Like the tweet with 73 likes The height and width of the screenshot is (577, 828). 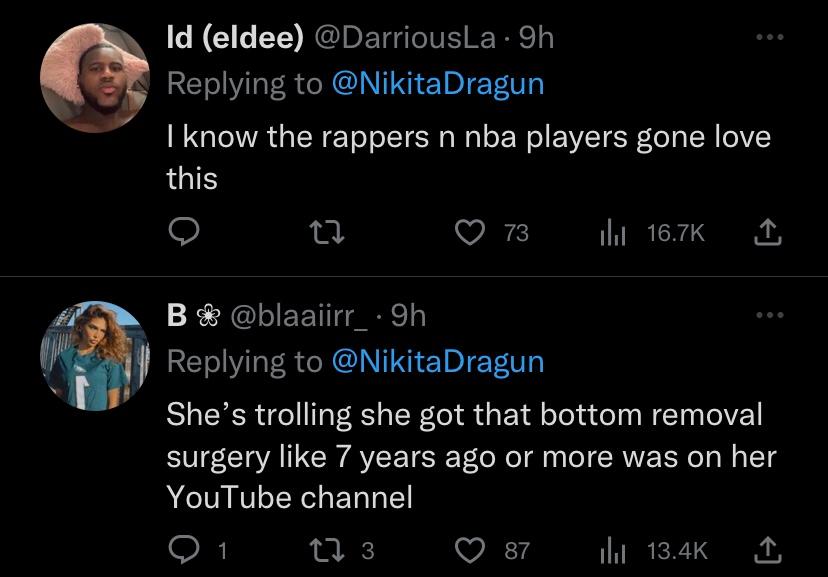(x=469, y=233)
